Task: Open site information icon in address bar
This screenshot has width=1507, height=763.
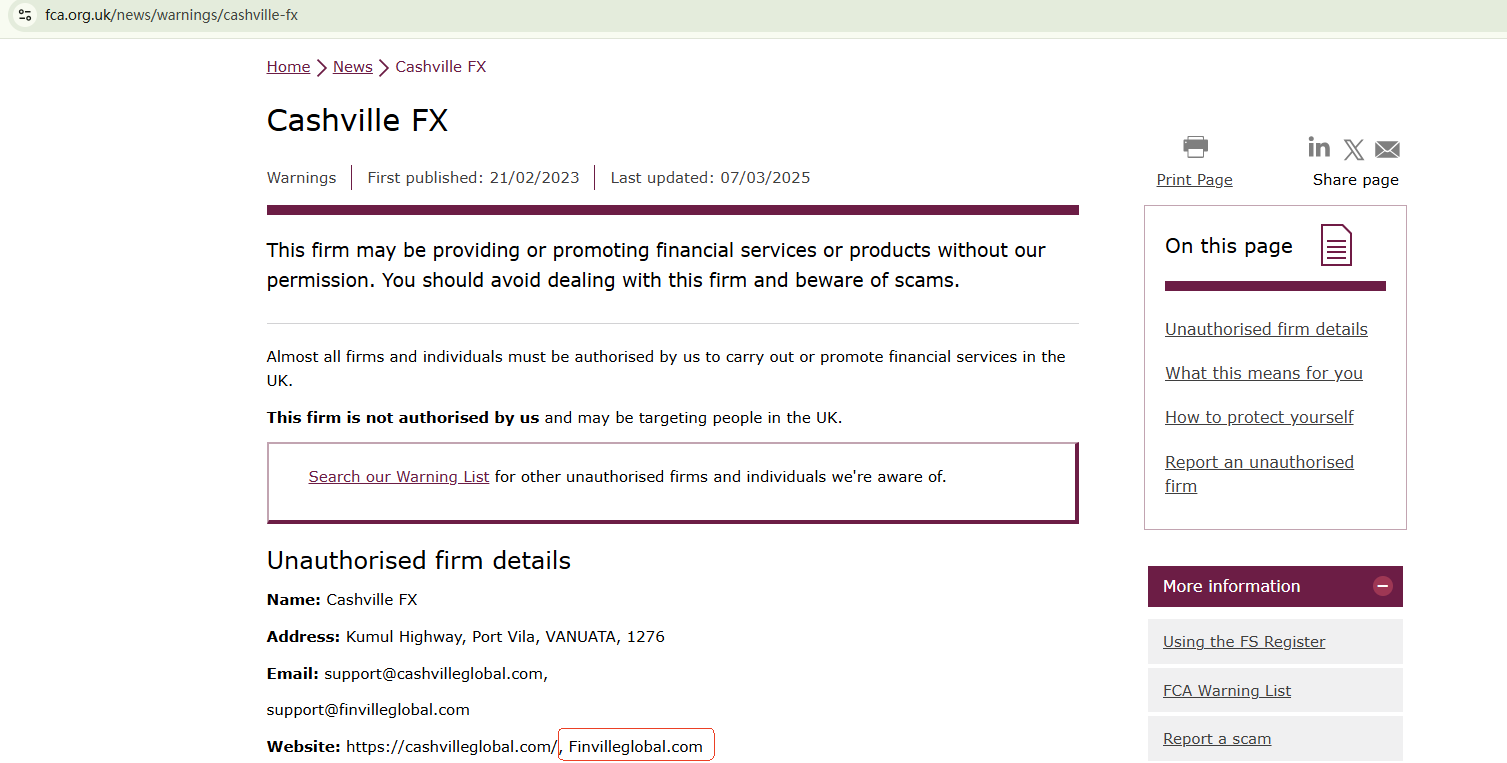Action: click(x=25, y=15)
